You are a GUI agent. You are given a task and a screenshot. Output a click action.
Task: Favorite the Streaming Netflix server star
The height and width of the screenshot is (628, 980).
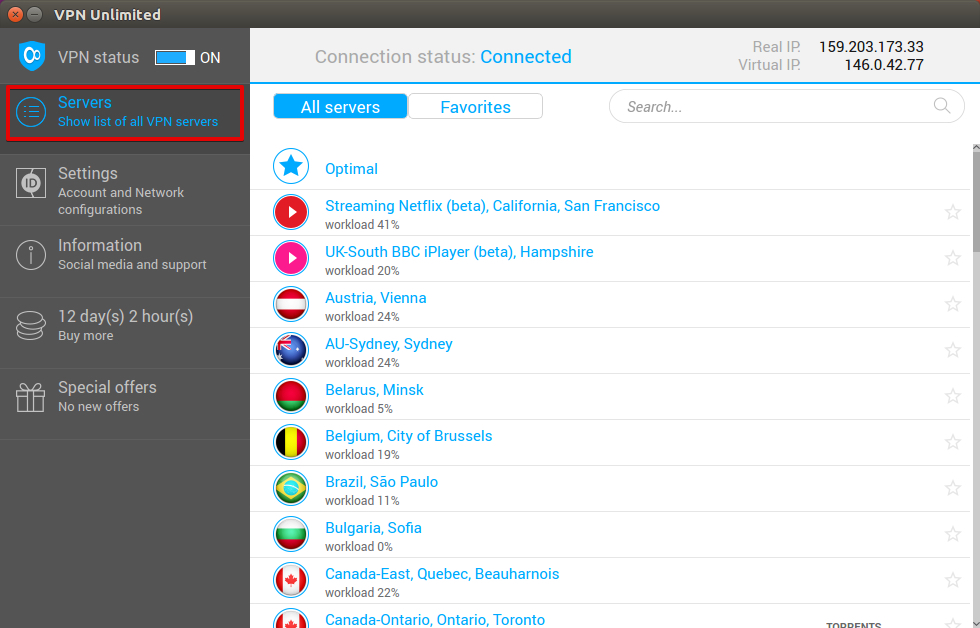pos(952,212)
